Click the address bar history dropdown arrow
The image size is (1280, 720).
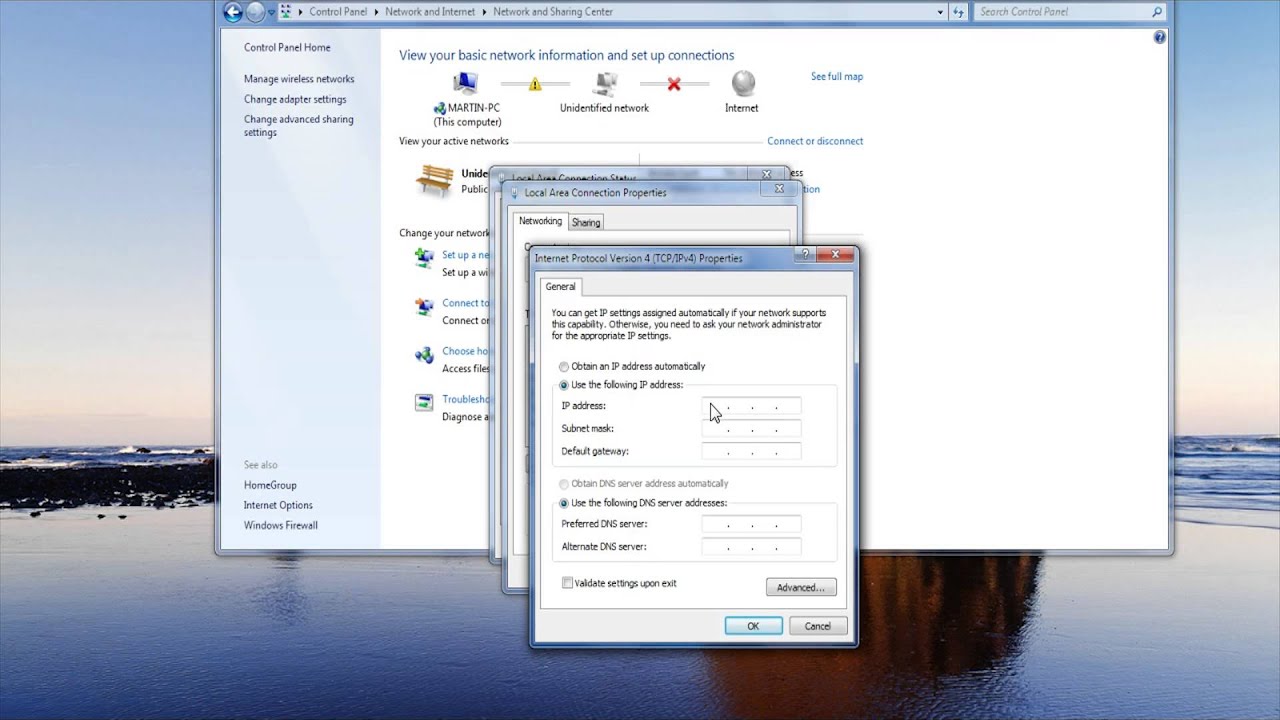pos(940,12)
